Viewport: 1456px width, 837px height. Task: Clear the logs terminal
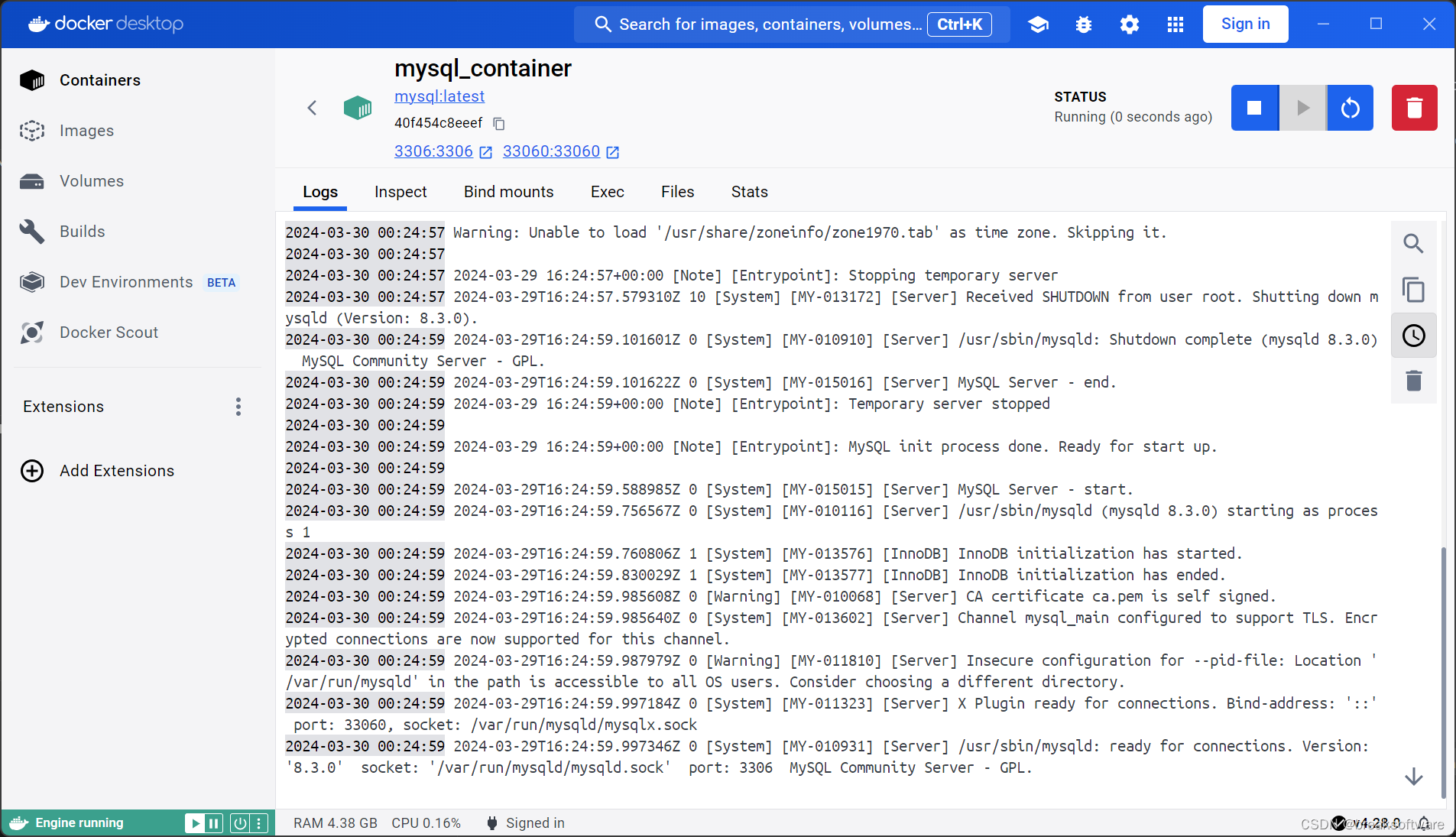1414,381
